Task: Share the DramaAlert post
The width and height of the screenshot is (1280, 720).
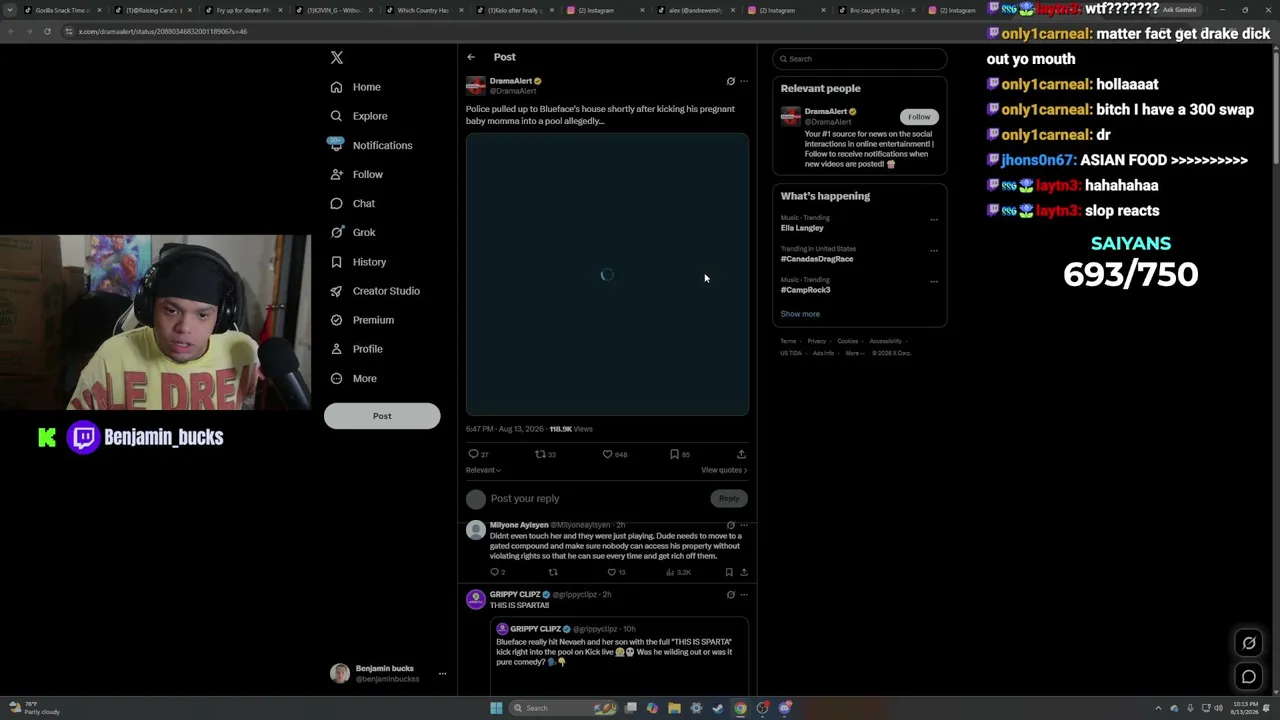Action: pyautogui.click(x=741, y=454)
